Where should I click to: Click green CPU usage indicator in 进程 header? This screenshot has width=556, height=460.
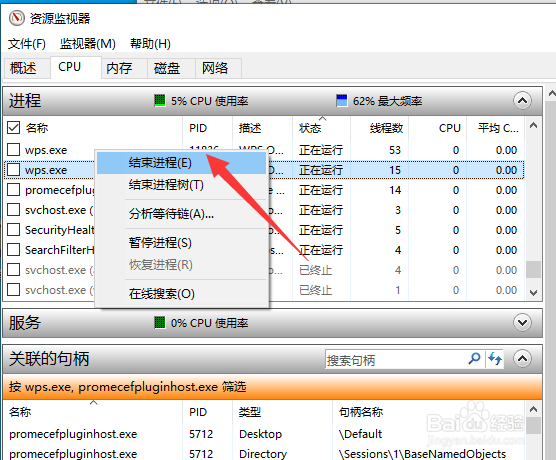point(160,101)
